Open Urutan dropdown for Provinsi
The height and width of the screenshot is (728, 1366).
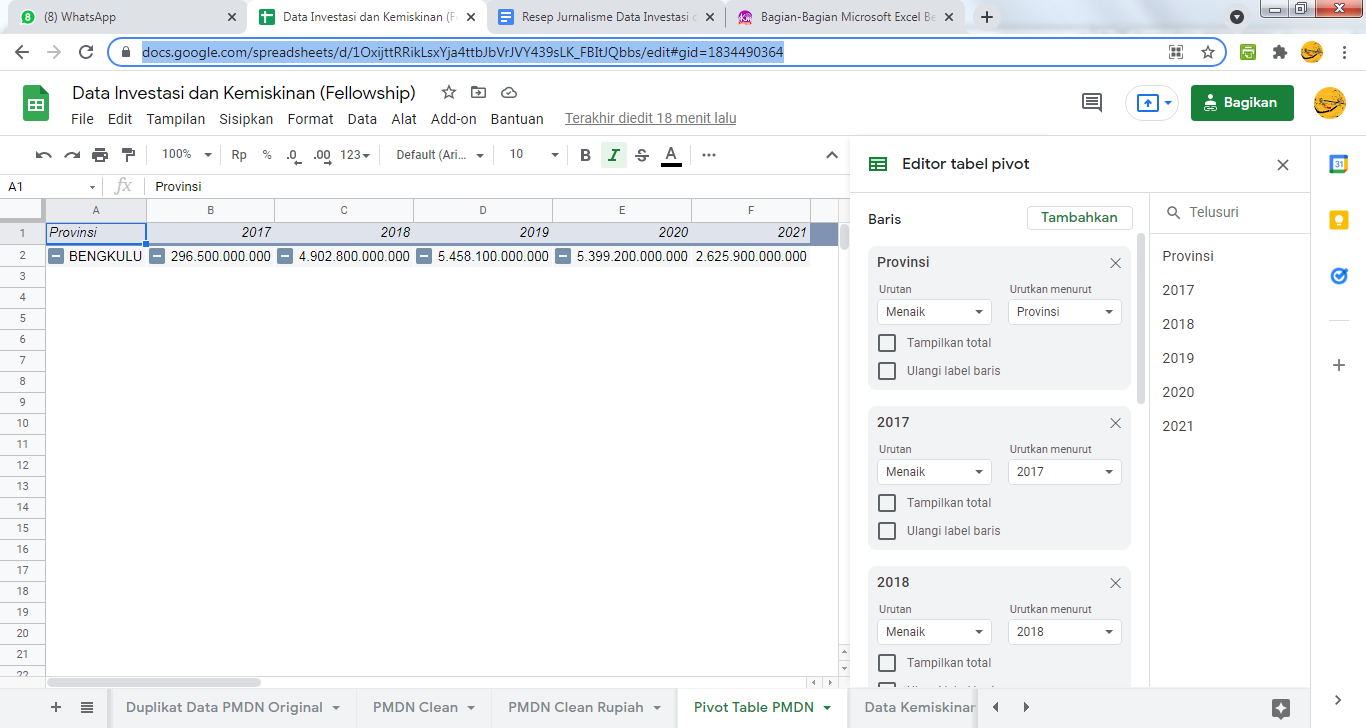click(934, 312)
